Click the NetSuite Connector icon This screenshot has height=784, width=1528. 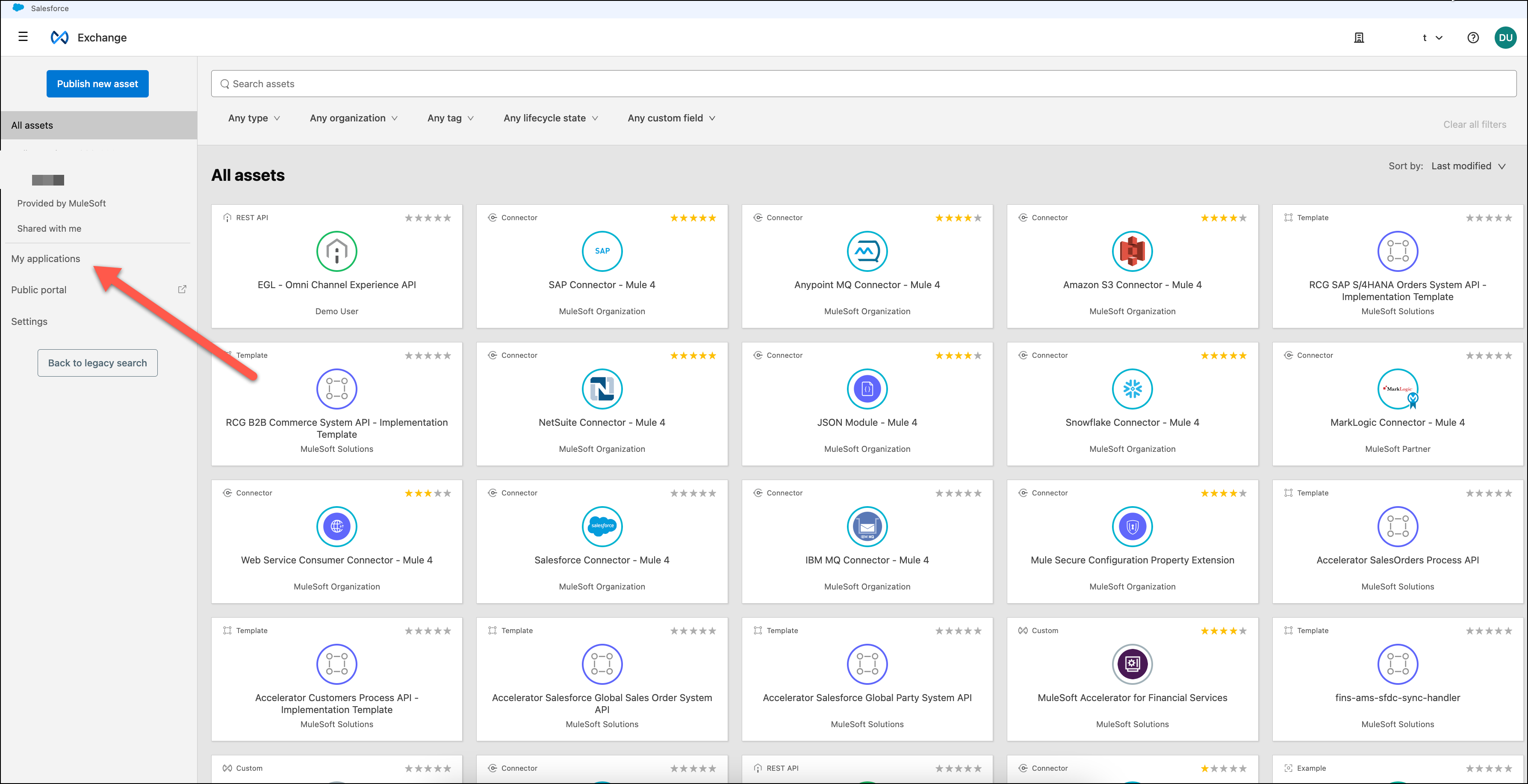[602, 389]
